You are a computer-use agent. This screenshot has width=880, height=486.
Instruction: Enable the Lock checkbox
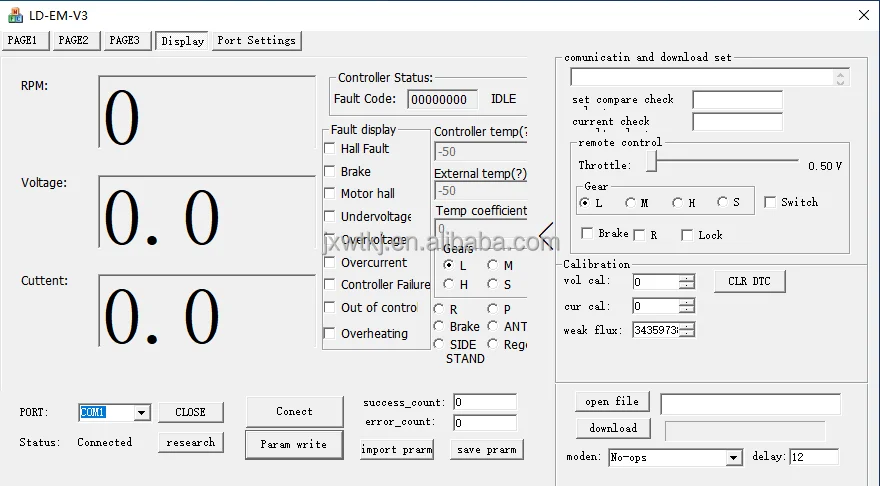click(x=687, y=235)
